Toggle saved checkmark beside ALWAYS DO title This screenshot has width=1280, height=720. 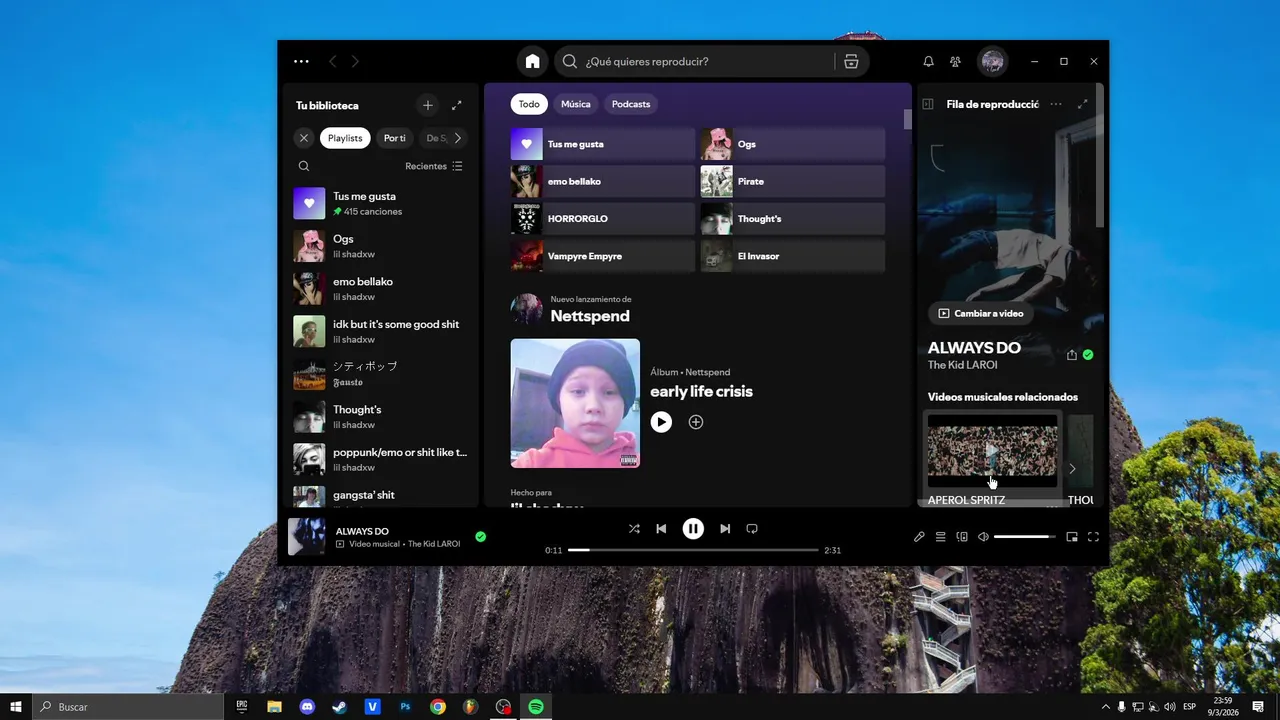coord(1088,355)
